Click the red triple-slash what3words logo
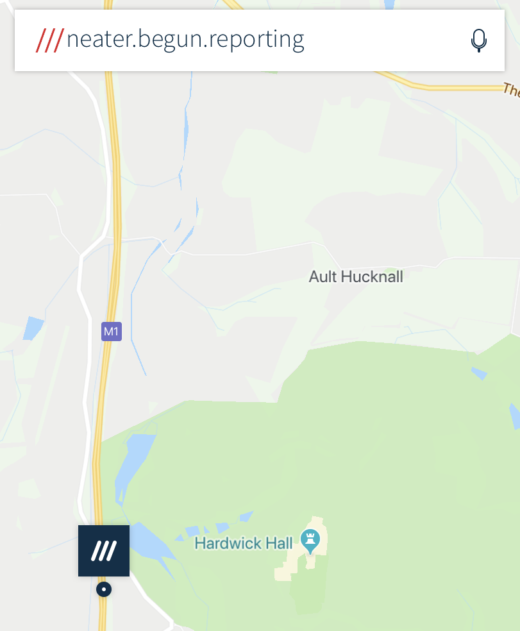Viewport: 520px width, 631px height. 50,40
